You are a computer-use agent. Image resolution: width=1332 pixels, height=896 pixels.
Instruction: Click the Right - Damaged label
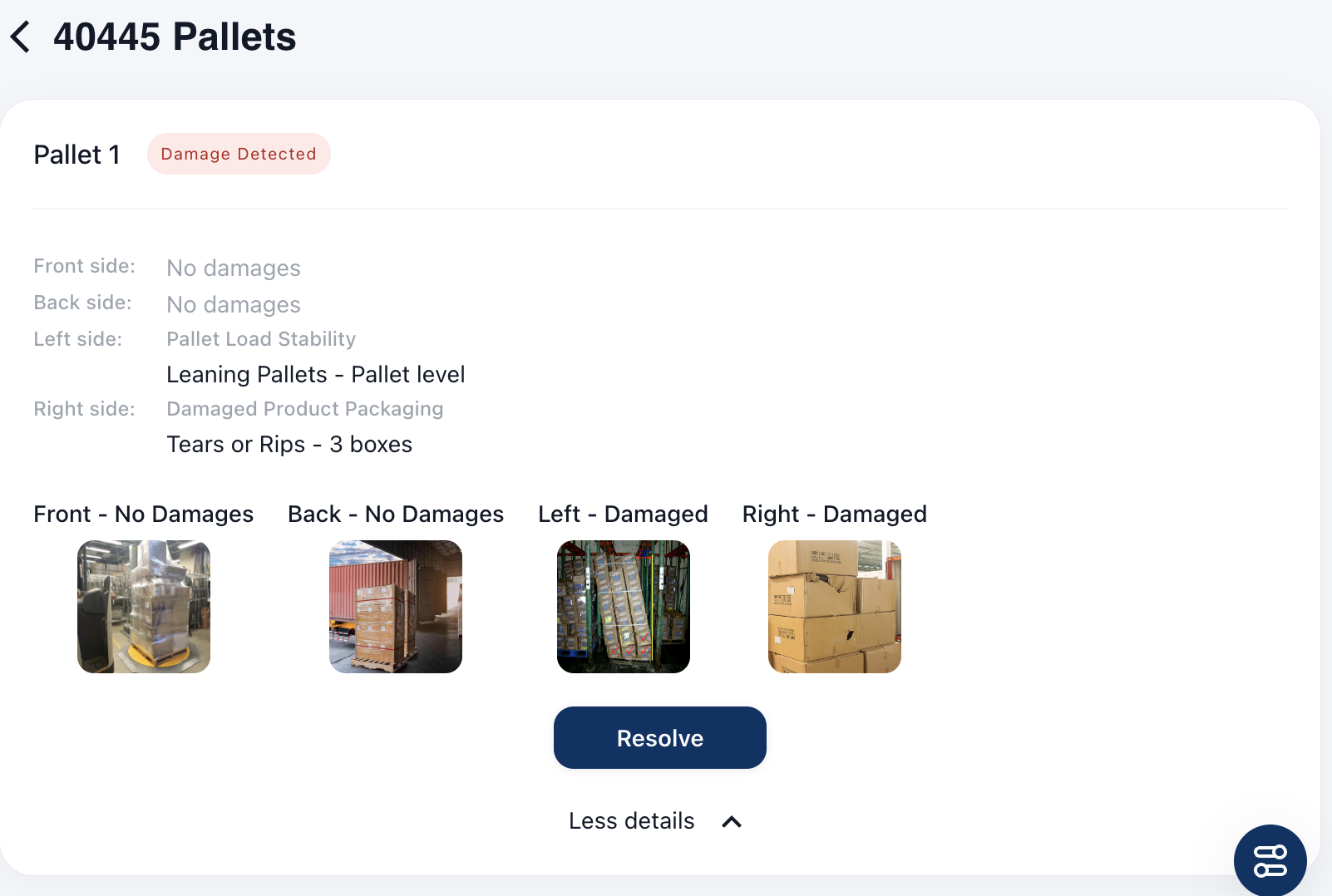834,514
